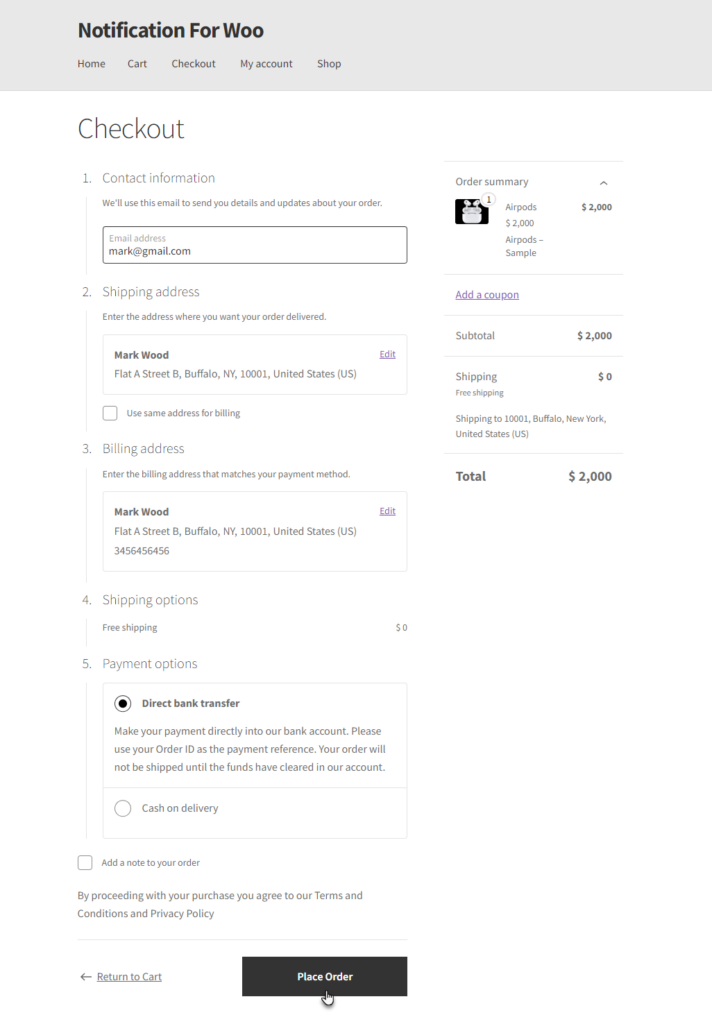Click the Place Order button
The image size is (712, 1024).
[x=325, y=976]
